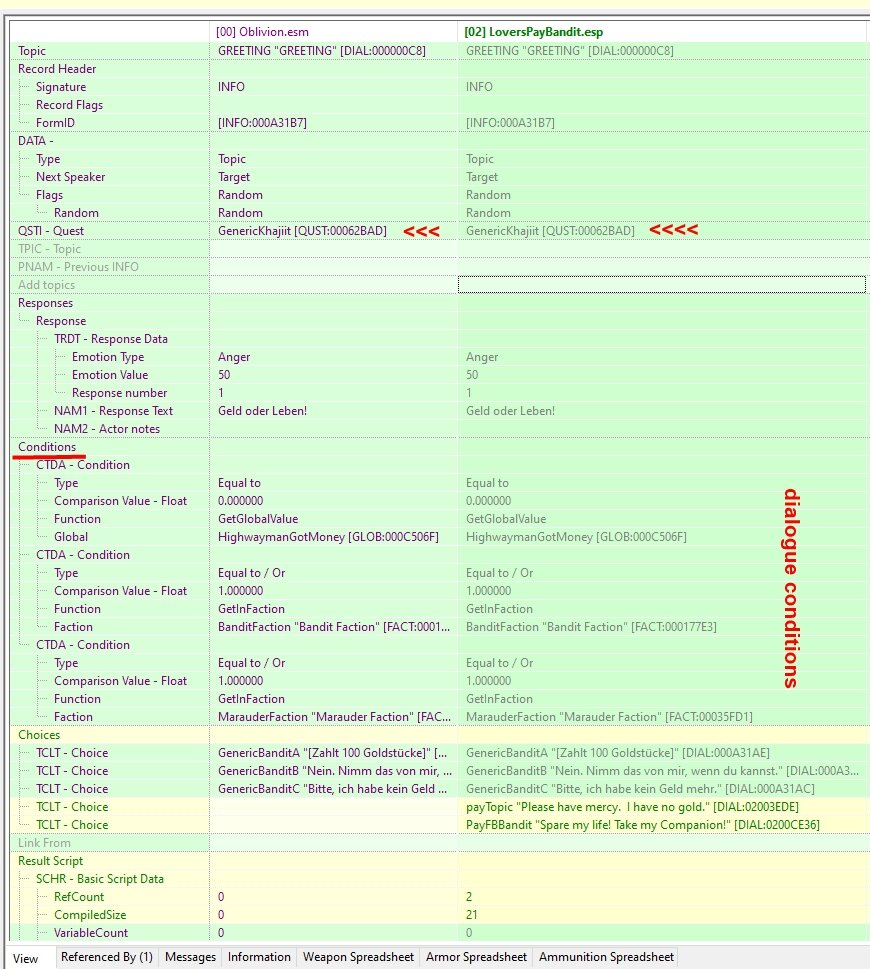The image size is (870, 969).
Task: Click LoversPayBandit.esp CompiledSize value 21
Action: [x=662, y=914]
